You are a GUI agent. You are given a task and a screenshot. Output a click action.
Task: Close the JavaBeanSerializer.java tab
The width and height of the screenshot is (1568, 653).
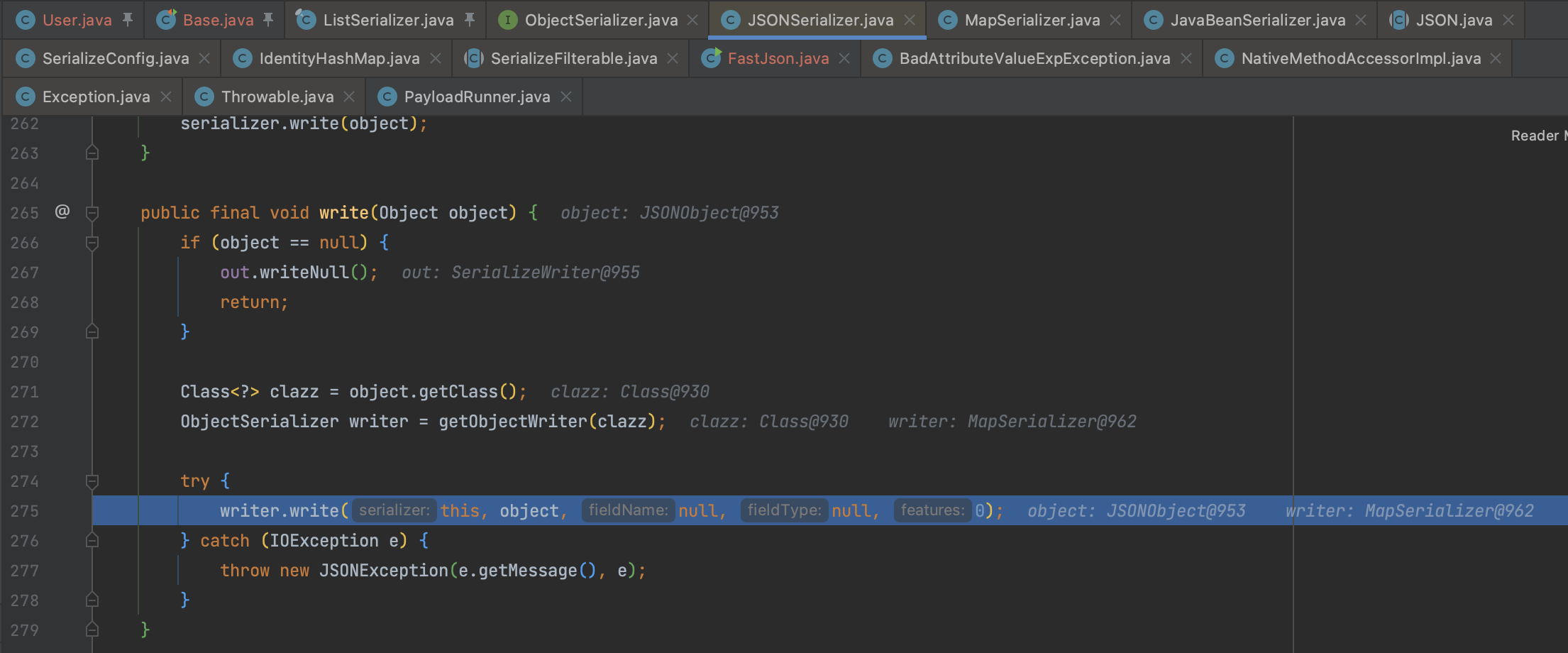pos(1360,20)
